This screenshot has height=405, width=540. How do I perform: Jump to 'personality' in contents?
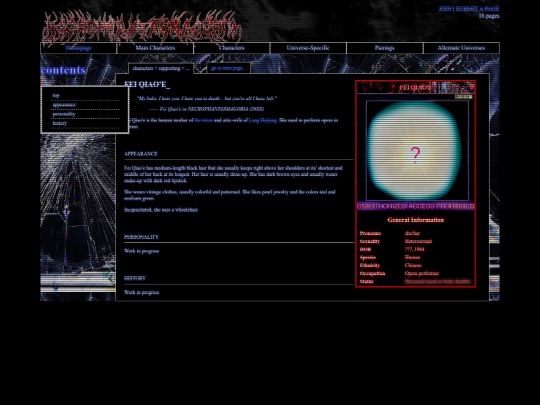pos(64,114)
